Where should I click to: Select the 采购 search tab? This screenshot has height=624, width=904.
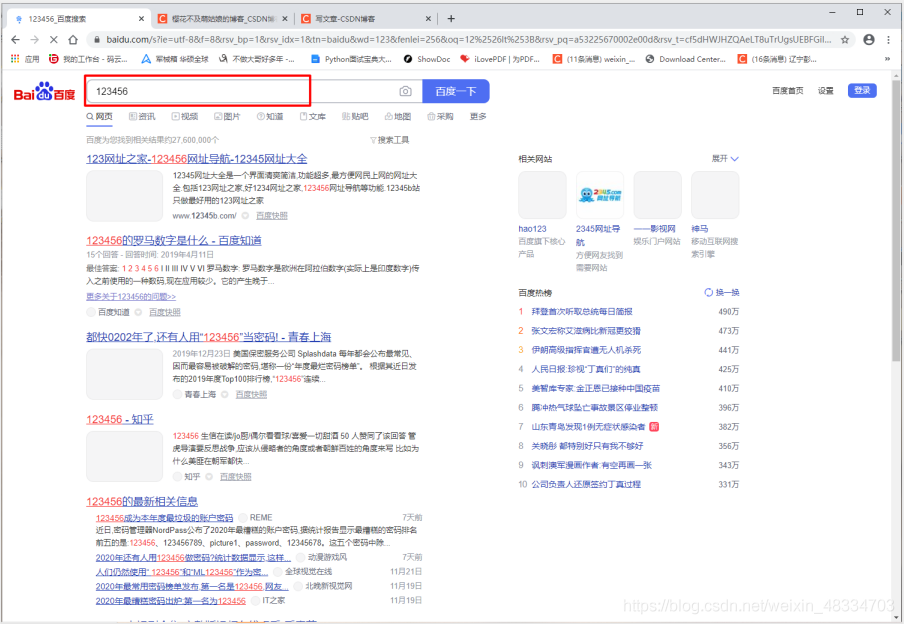440,116
